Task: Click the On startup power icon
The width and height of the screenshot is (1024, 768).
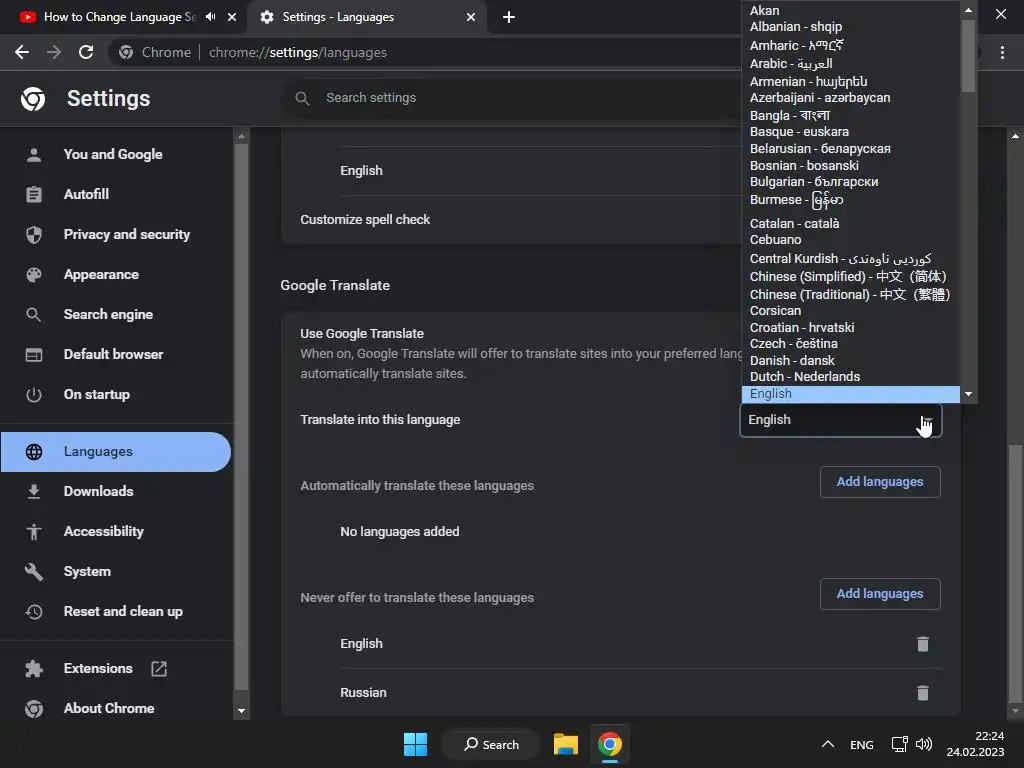Action: [33, 394]
